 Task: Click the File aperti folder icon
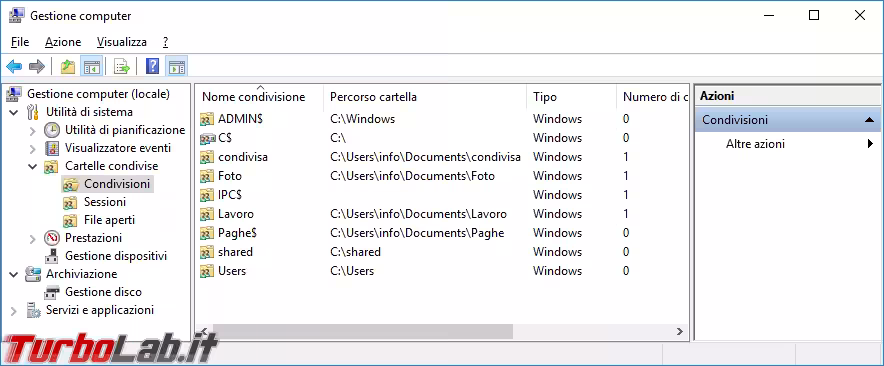click(70, 221)
